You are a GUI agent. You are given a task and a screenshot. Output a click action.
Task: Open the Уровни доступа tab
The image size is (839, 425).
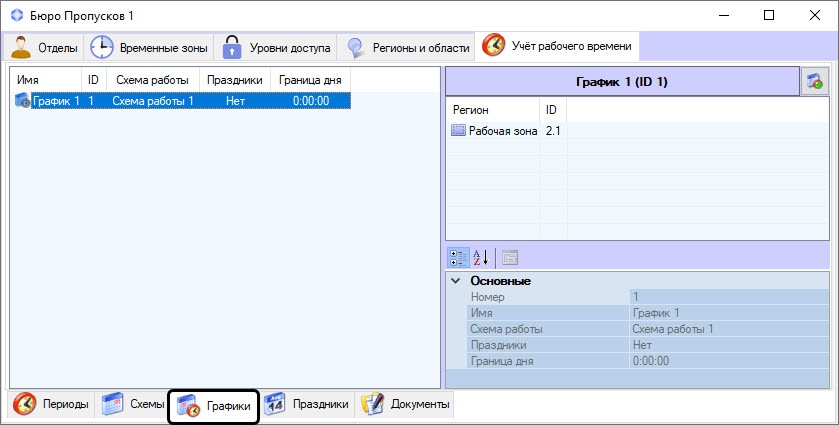pos(276,47)
